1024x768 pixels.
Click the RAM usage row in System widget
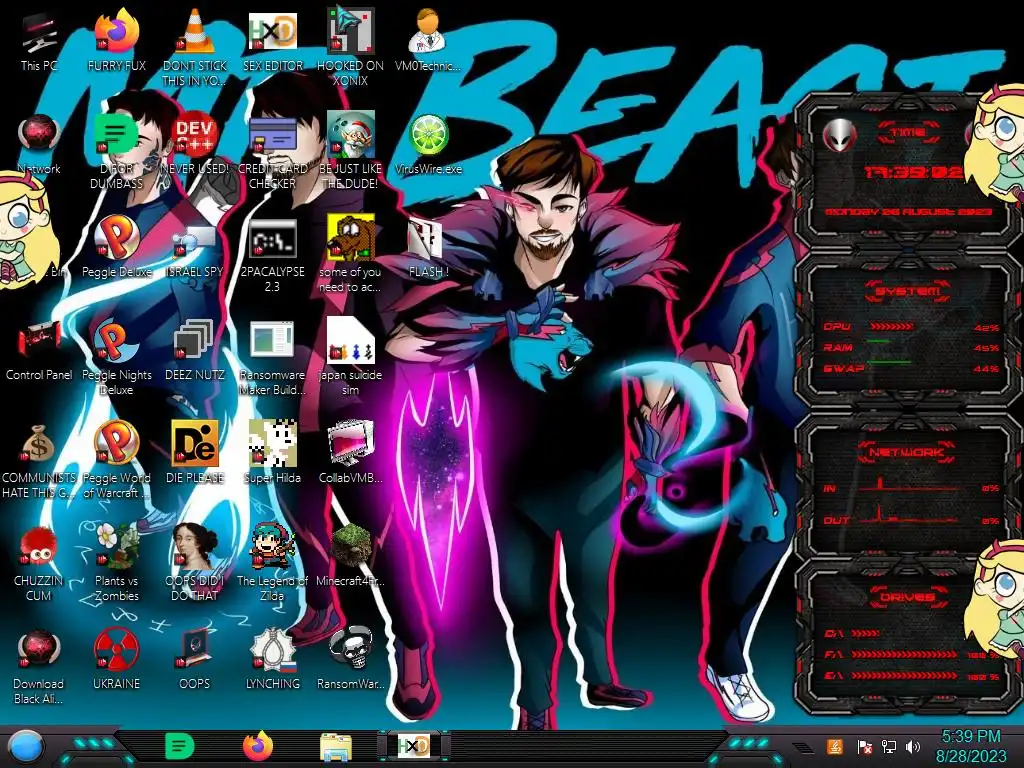tap(911, 347)
